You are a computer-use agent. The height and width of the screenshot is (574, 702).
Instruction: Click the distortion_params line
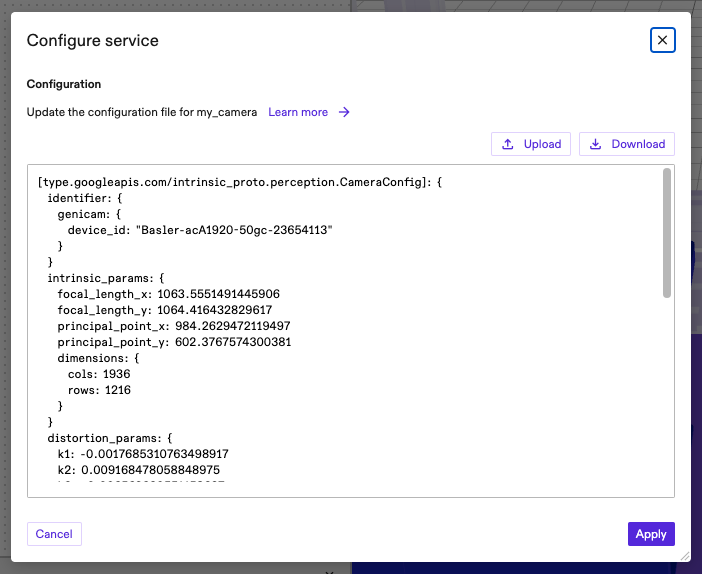[110, 438]
